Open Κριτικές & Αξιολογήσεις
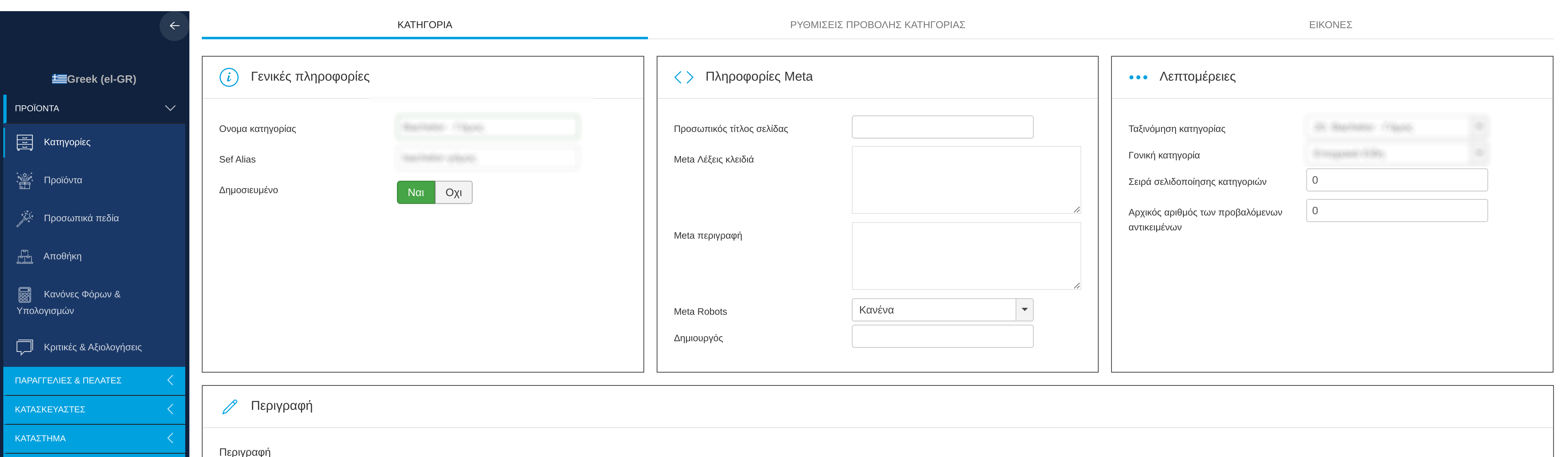Viewport: 1568px width, 457px height. click(95, 347)
